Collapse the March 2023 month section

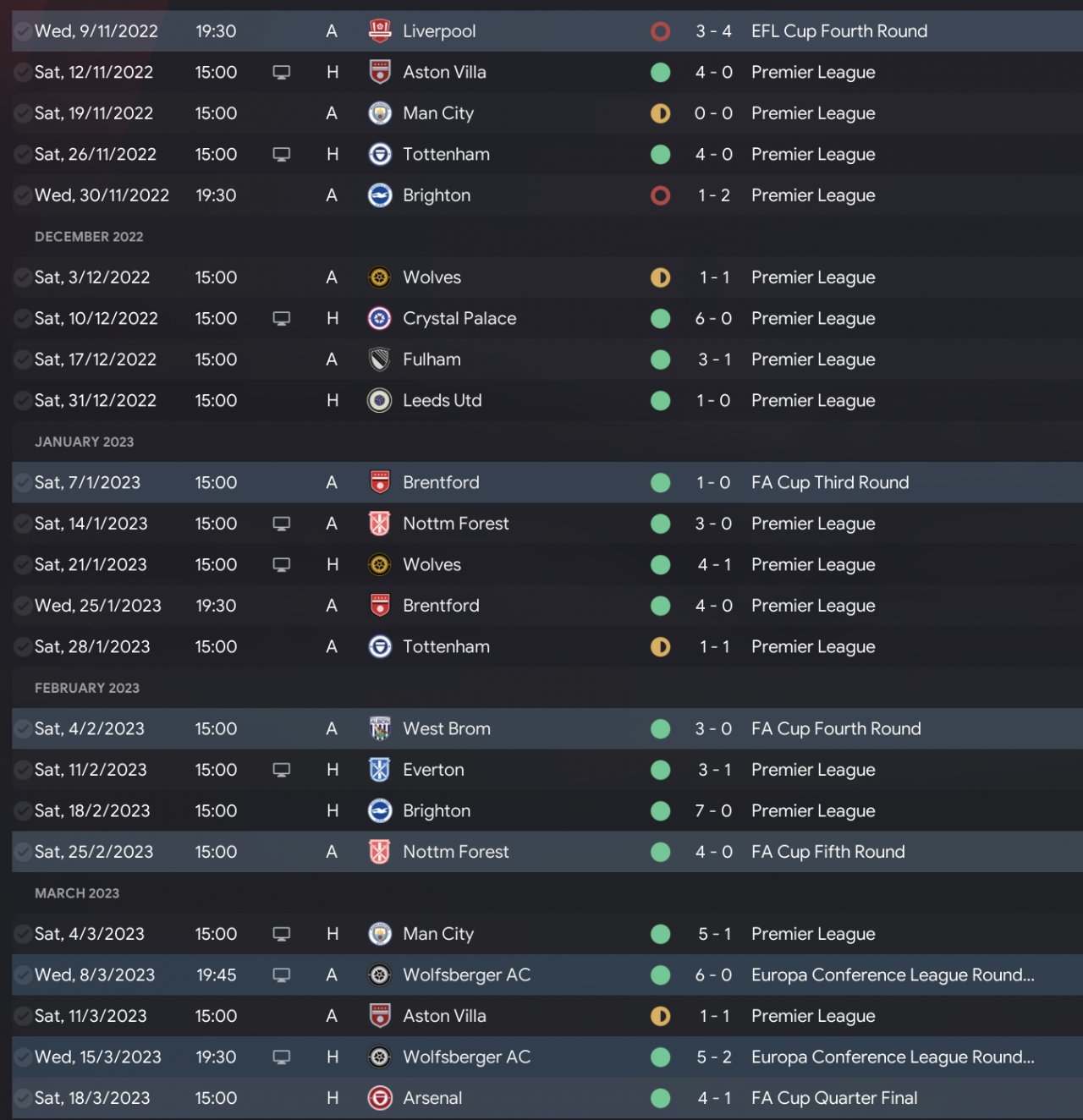coord(77,893)
